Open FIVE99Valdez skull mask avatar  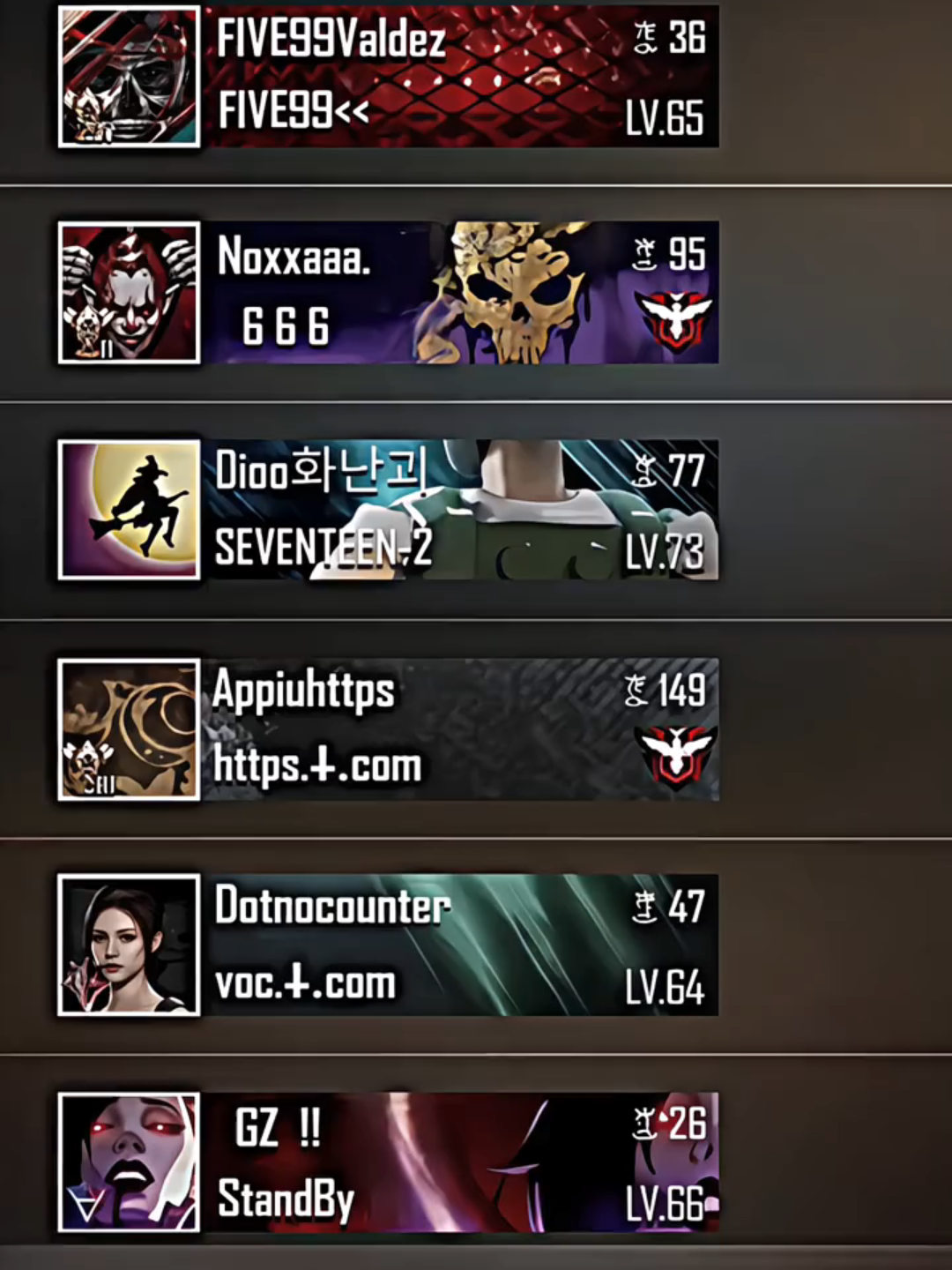point(130,77)
